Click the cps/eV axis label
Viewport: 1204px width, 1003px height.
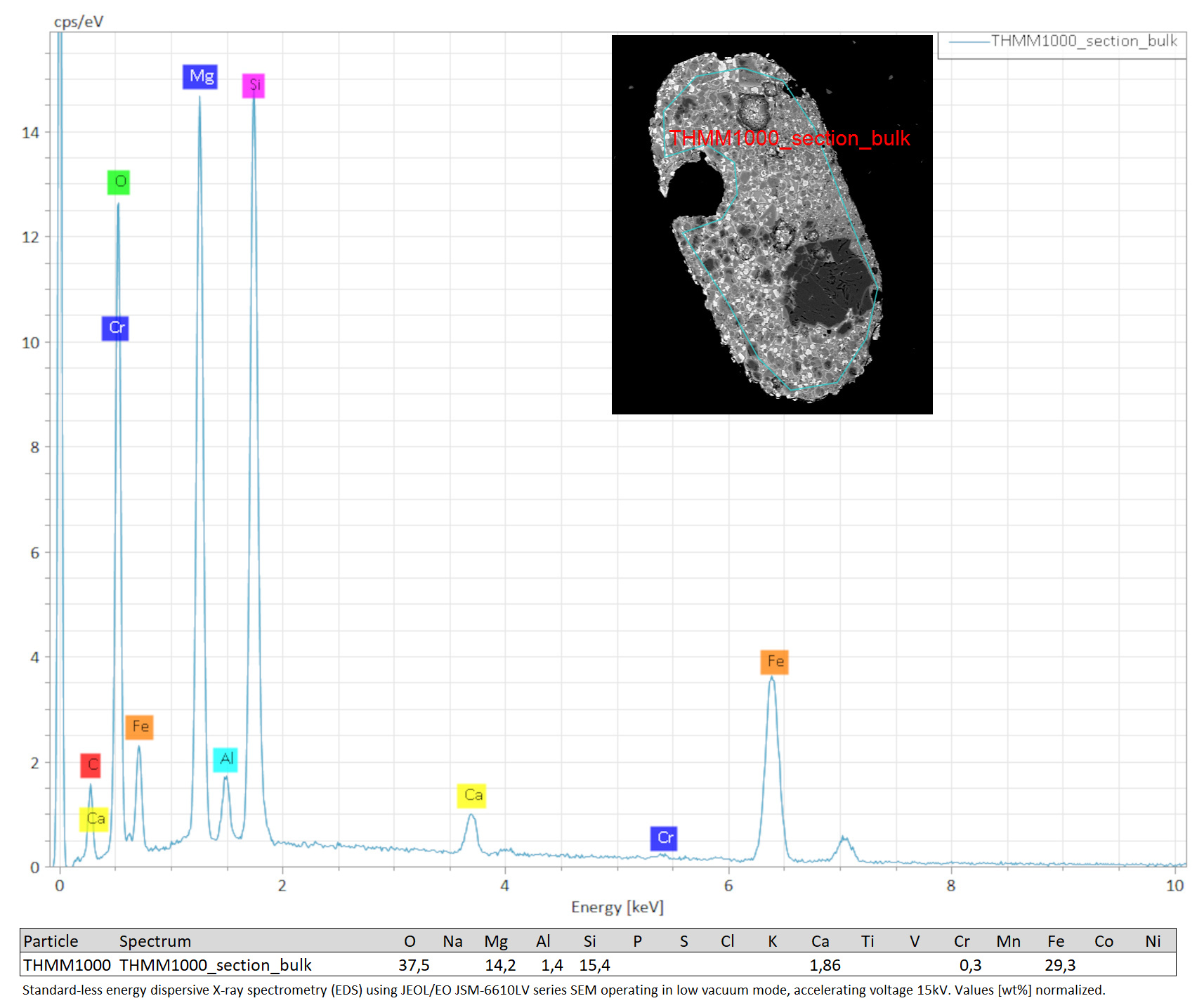pyautogui.click(x=79, y=22)
